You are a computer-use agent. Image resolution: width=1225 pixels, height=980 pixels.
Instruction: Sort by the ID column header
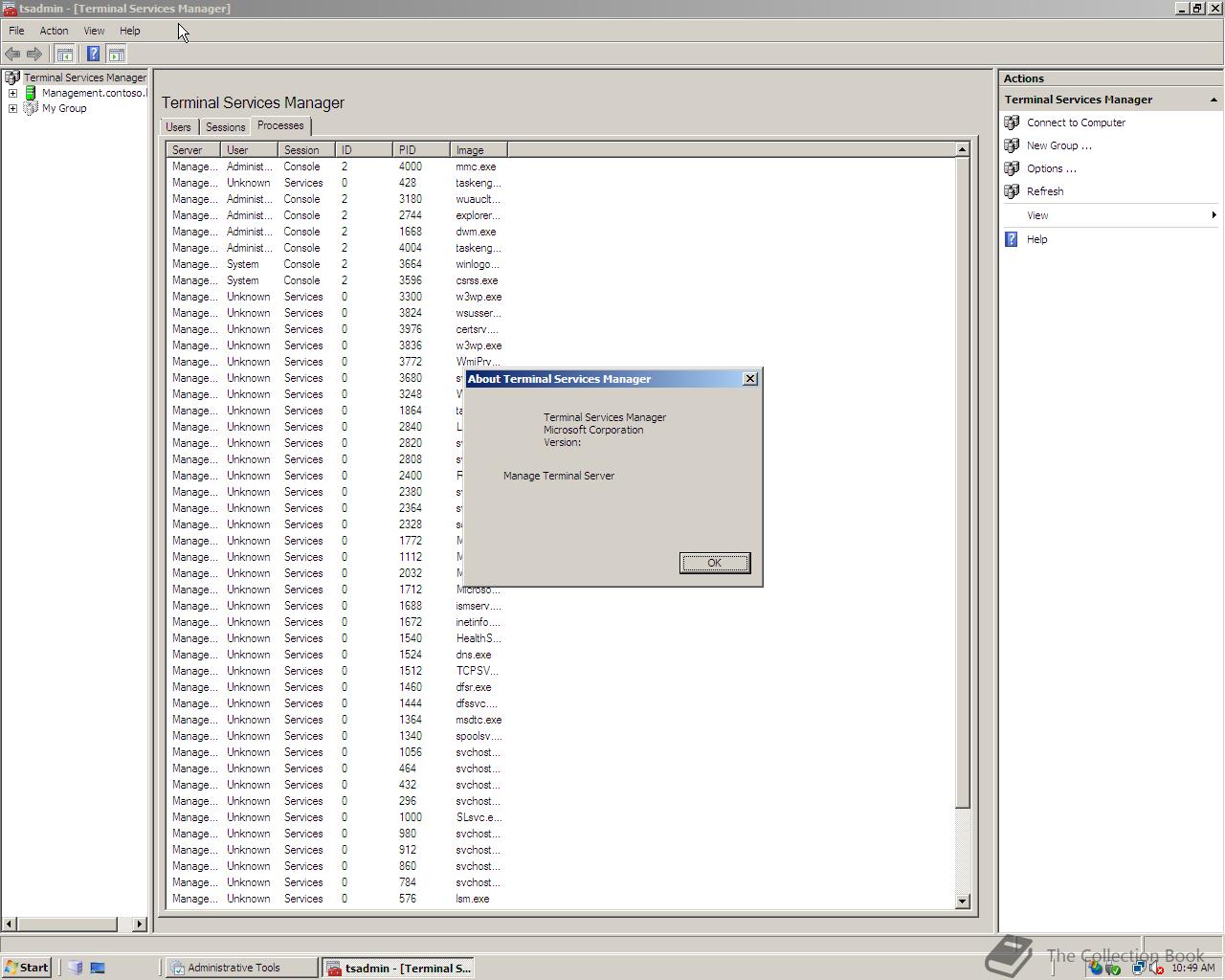pos(365,150)
